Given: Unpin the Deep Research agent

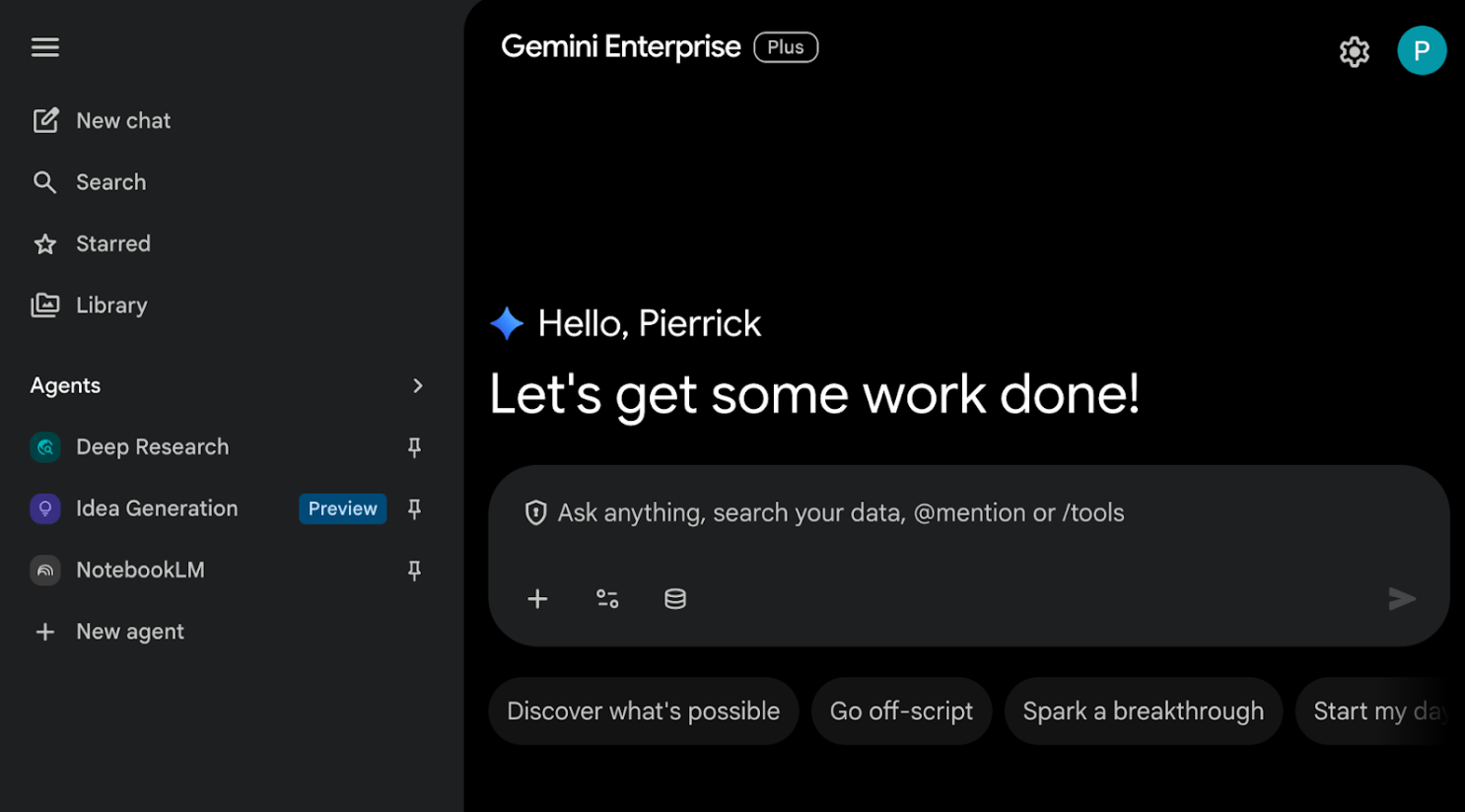Looking at the screenshot, I should pyautogui.click(x=414, y=447).
